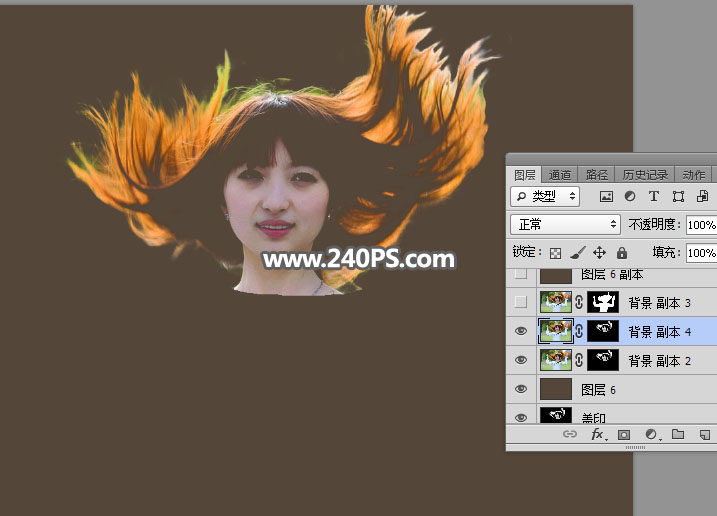Click lock position move icon
The width and height of the screenshot is (717, 516).
[600, 253]
